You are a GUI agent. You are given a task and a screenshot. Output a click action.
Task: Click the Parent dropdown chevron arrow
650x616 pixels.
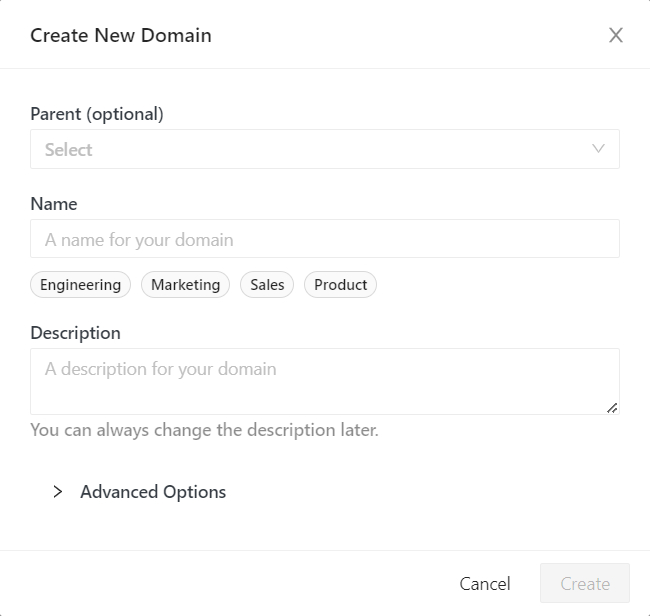(599, 149)
